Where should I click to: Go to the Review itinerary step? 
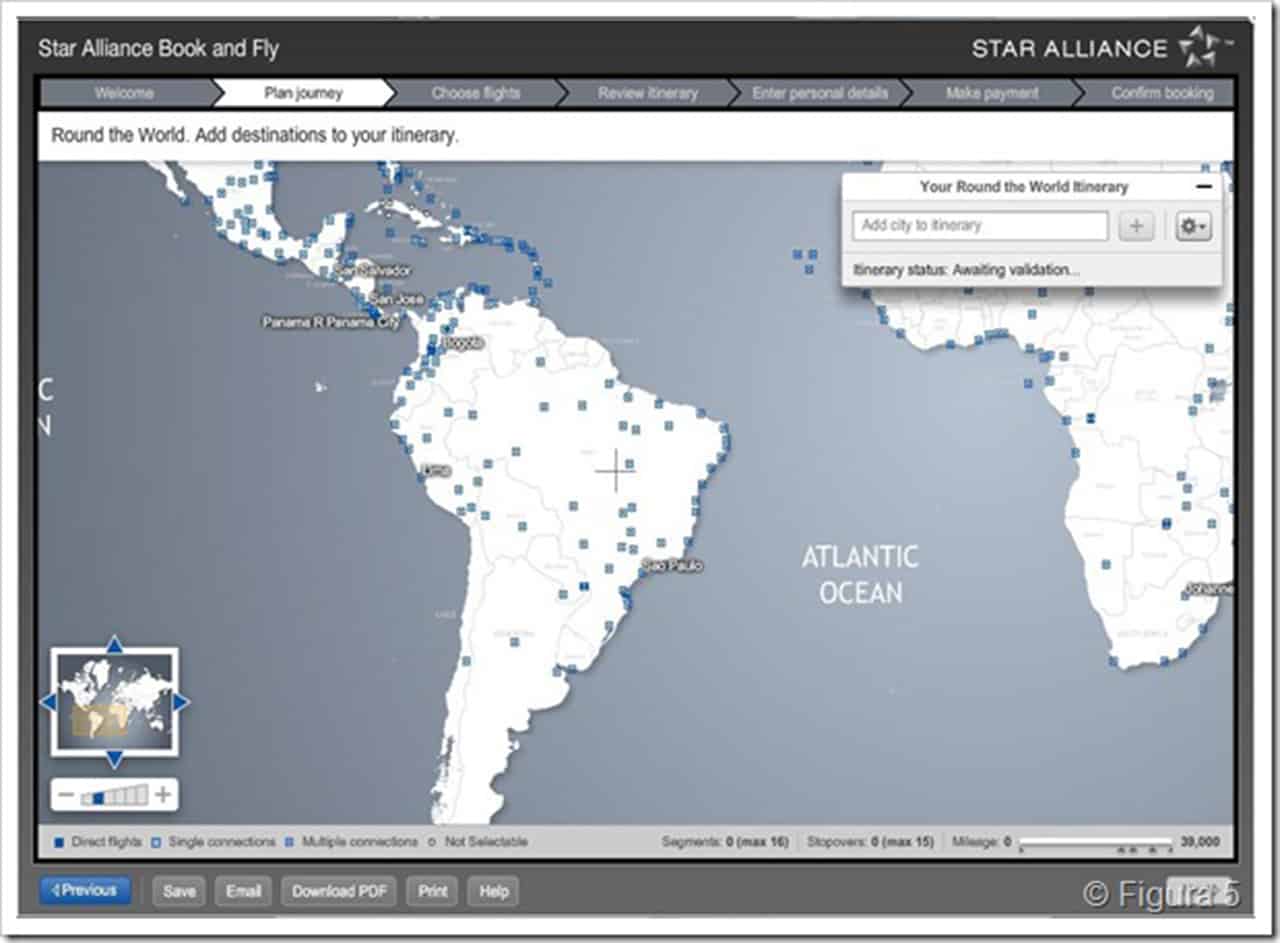pos(648,93)
